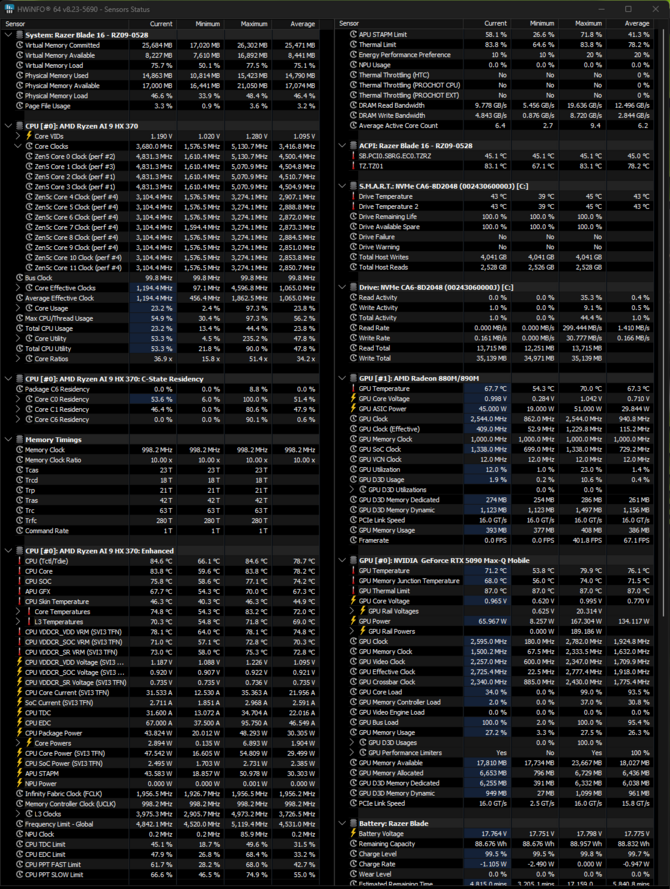
Task: Click the left pane Minimum column header
Action: coord(200,24)
